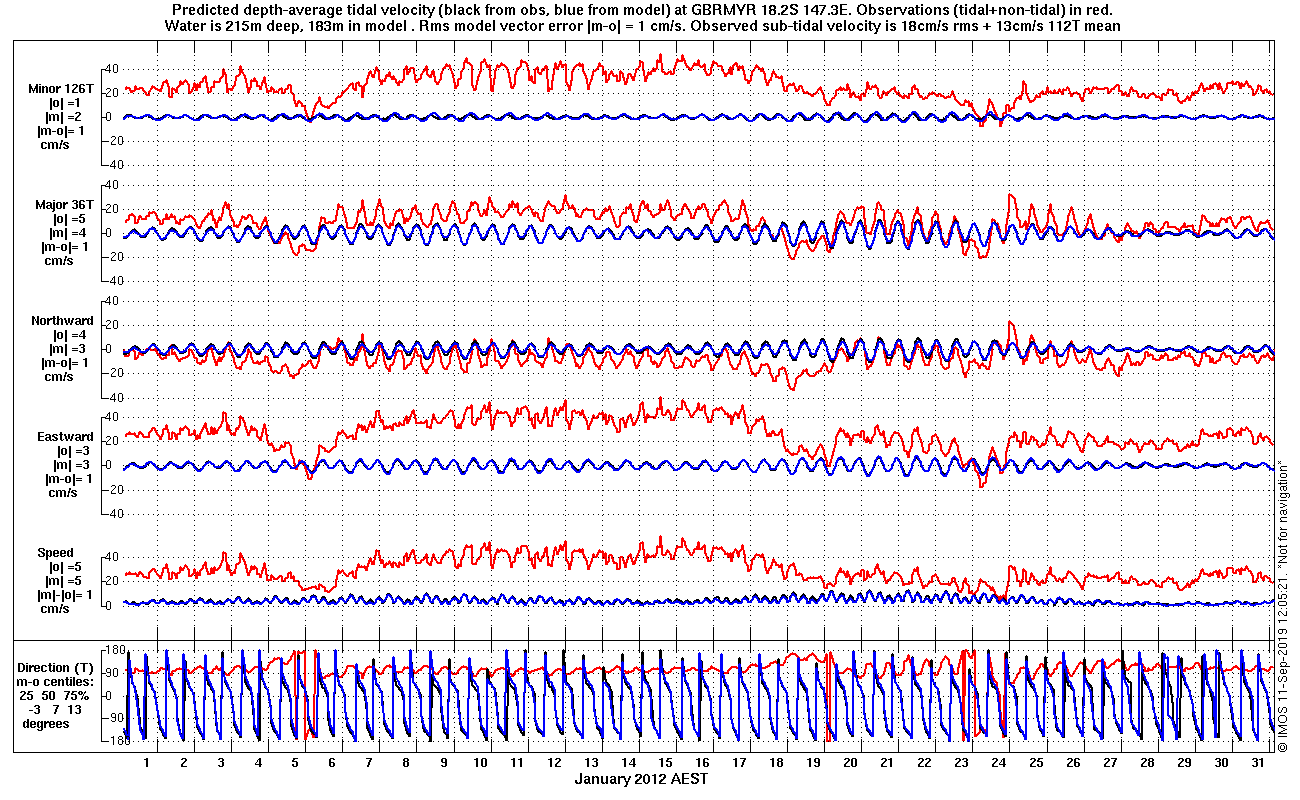Image resolution: width=1300 pixels, height=800 pixels.
Task: Click the 'January 2012 AEST' axis title
Action: 641,779
